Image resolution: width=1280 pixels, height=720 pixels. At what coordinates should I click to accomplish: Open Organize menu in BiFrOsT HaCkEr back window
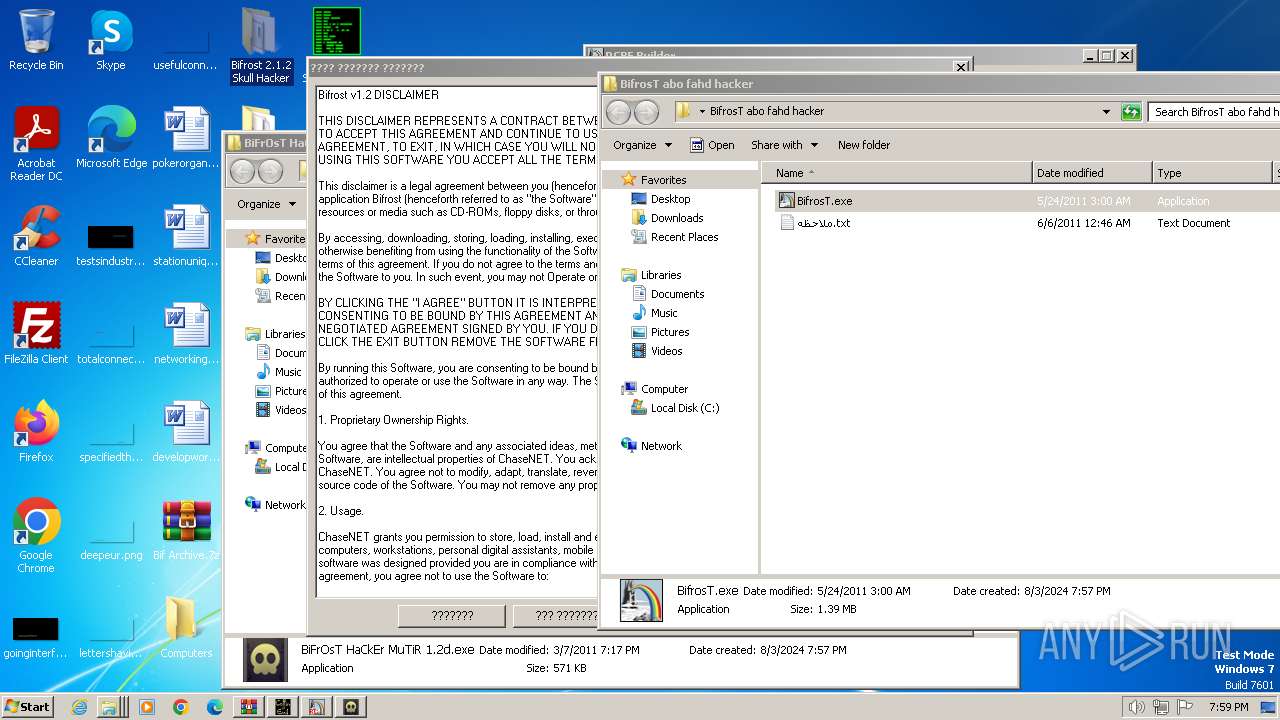pos(265,204)
